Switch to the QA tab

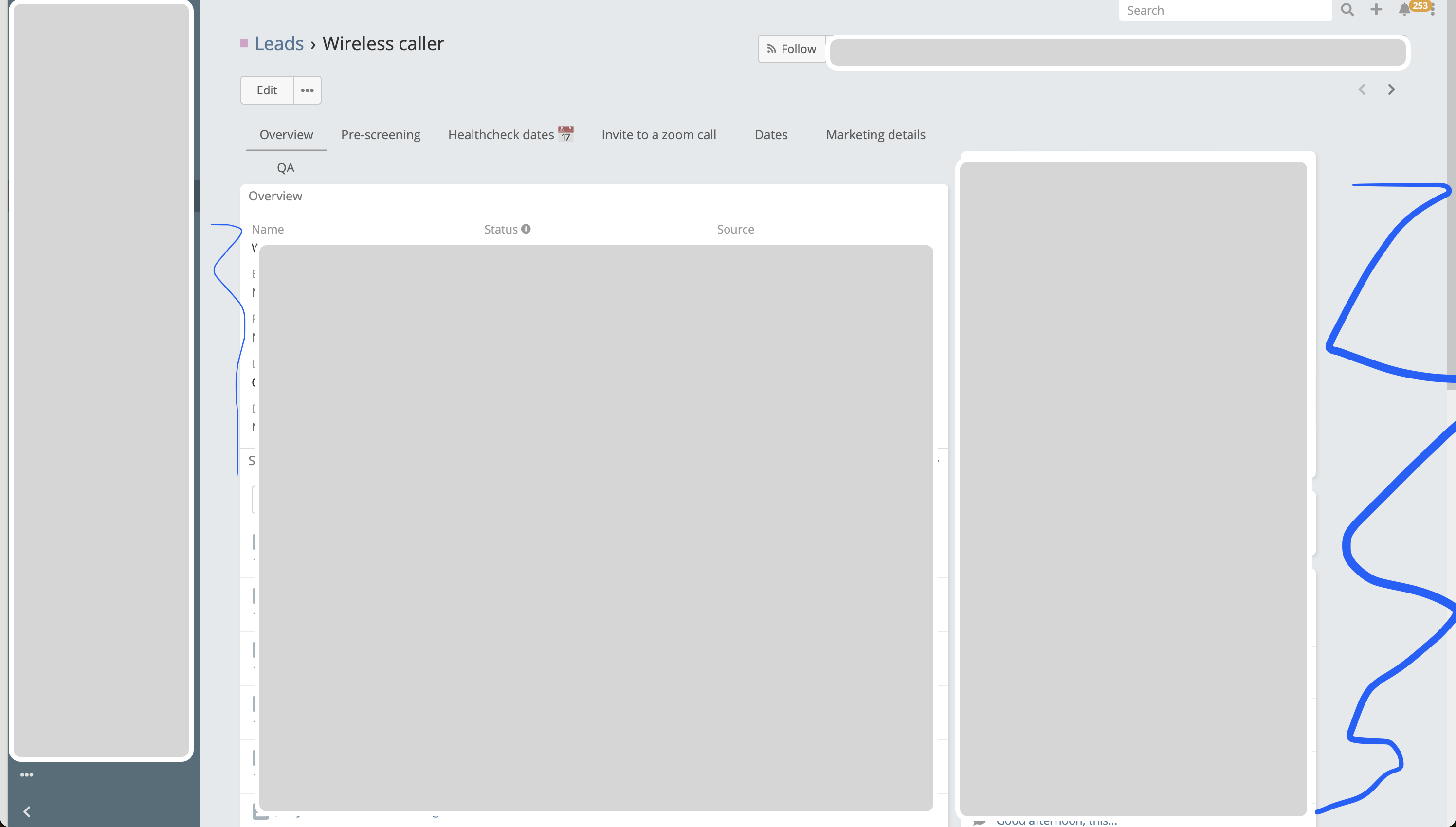click(285, 167)
